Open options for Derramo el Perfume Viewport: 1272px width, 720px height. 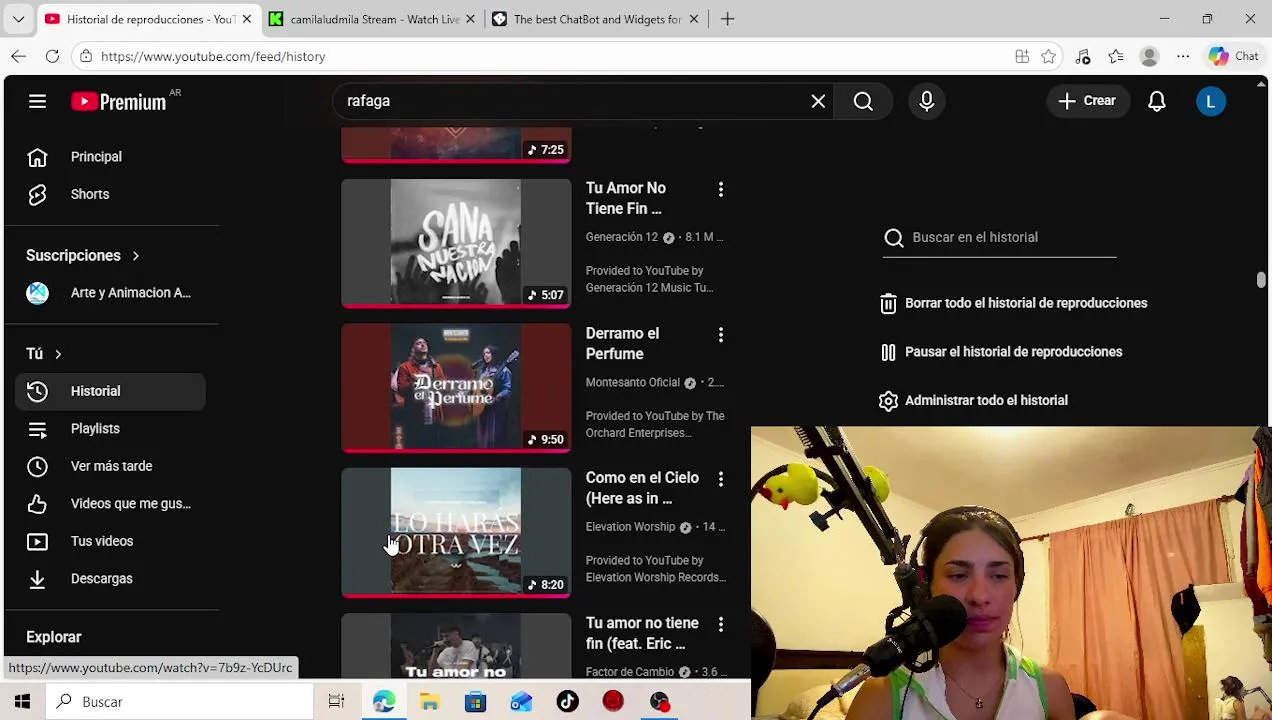[720, 334]
